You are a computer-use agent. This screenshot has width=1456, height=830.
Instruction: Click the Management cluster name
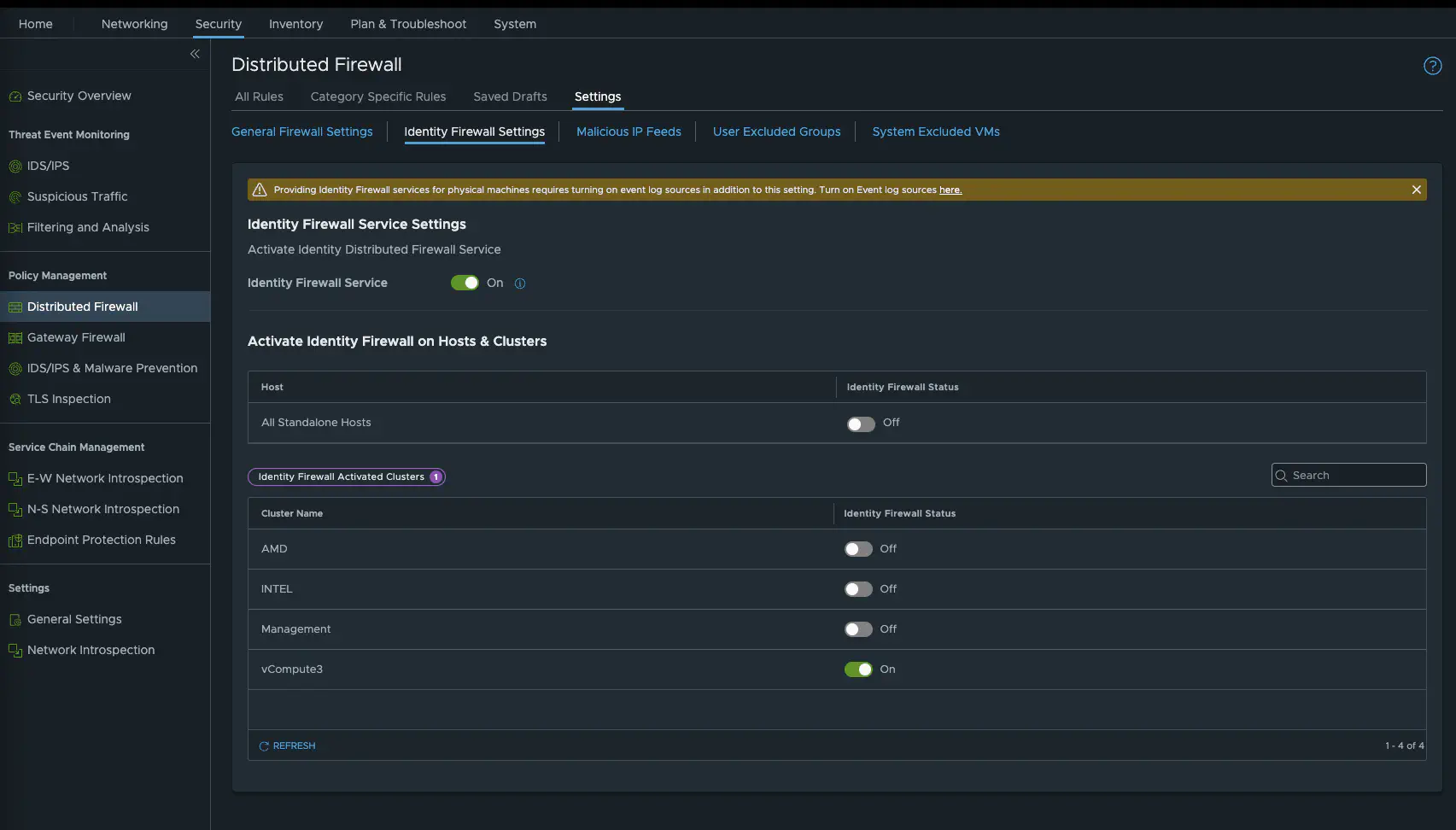pyautogui.click(x=295, y=629)
